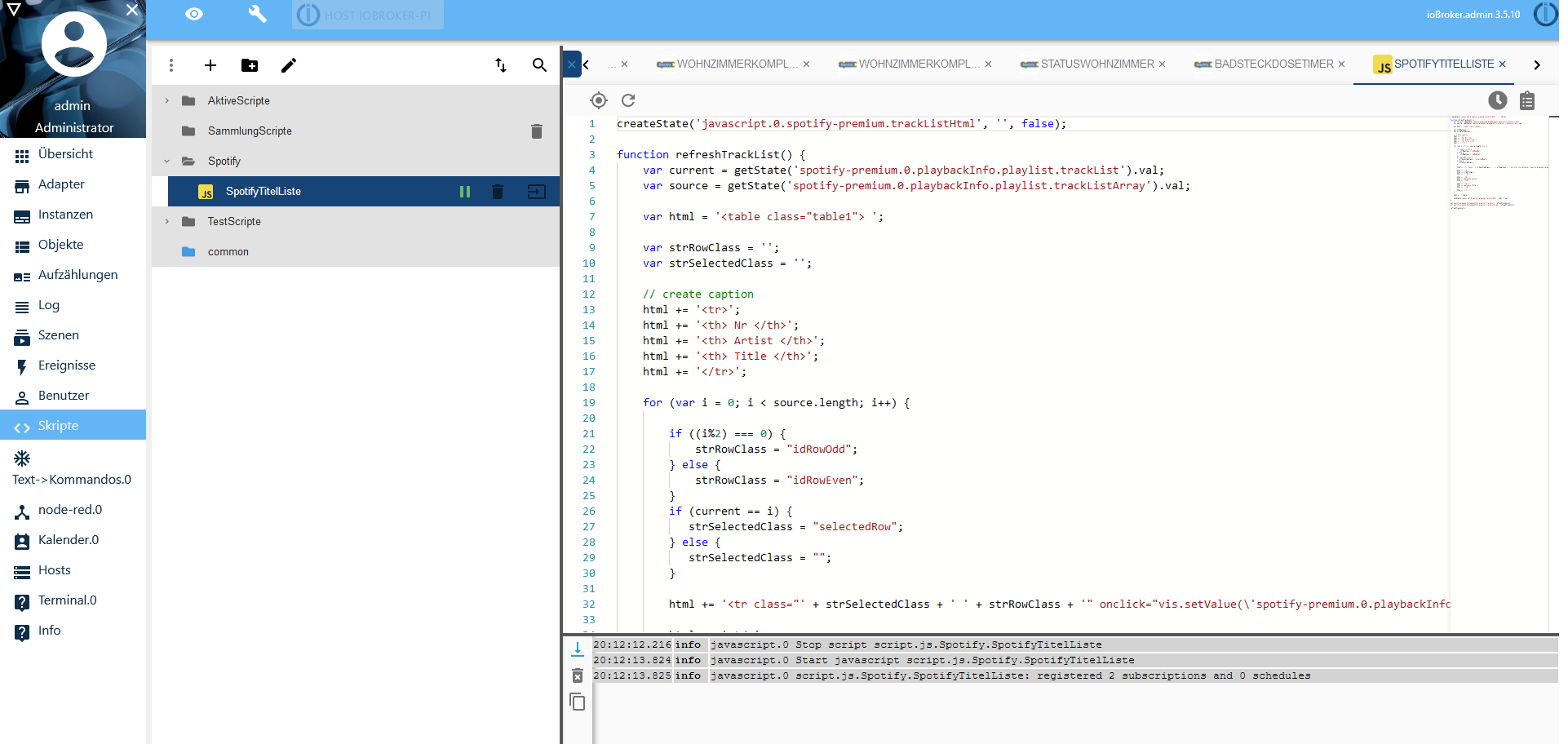Select the SPOTIFYTITELLISTE tab
1568x744 pixels.
click(x=1433, y=64)
